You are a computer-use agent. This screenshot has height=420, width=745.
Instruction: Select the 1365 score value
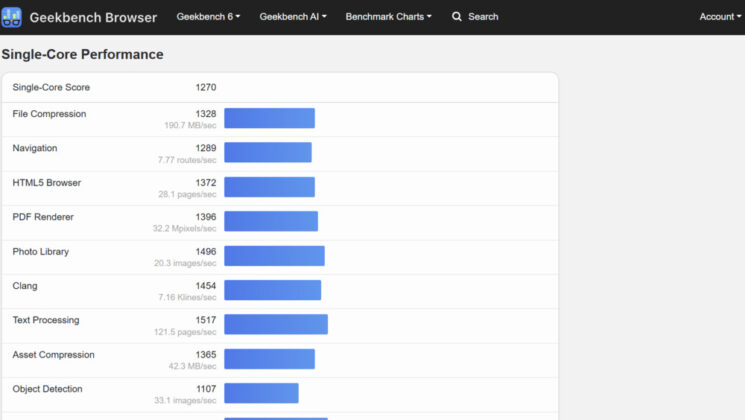206,355
